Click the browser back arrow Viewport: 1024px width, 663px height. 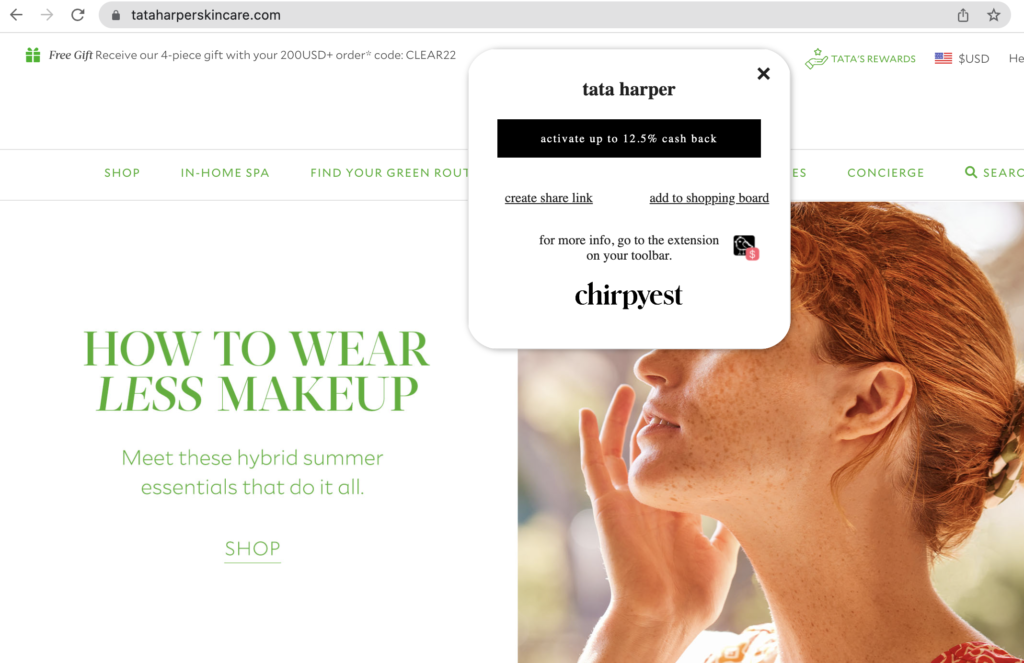tap(16, 15)
